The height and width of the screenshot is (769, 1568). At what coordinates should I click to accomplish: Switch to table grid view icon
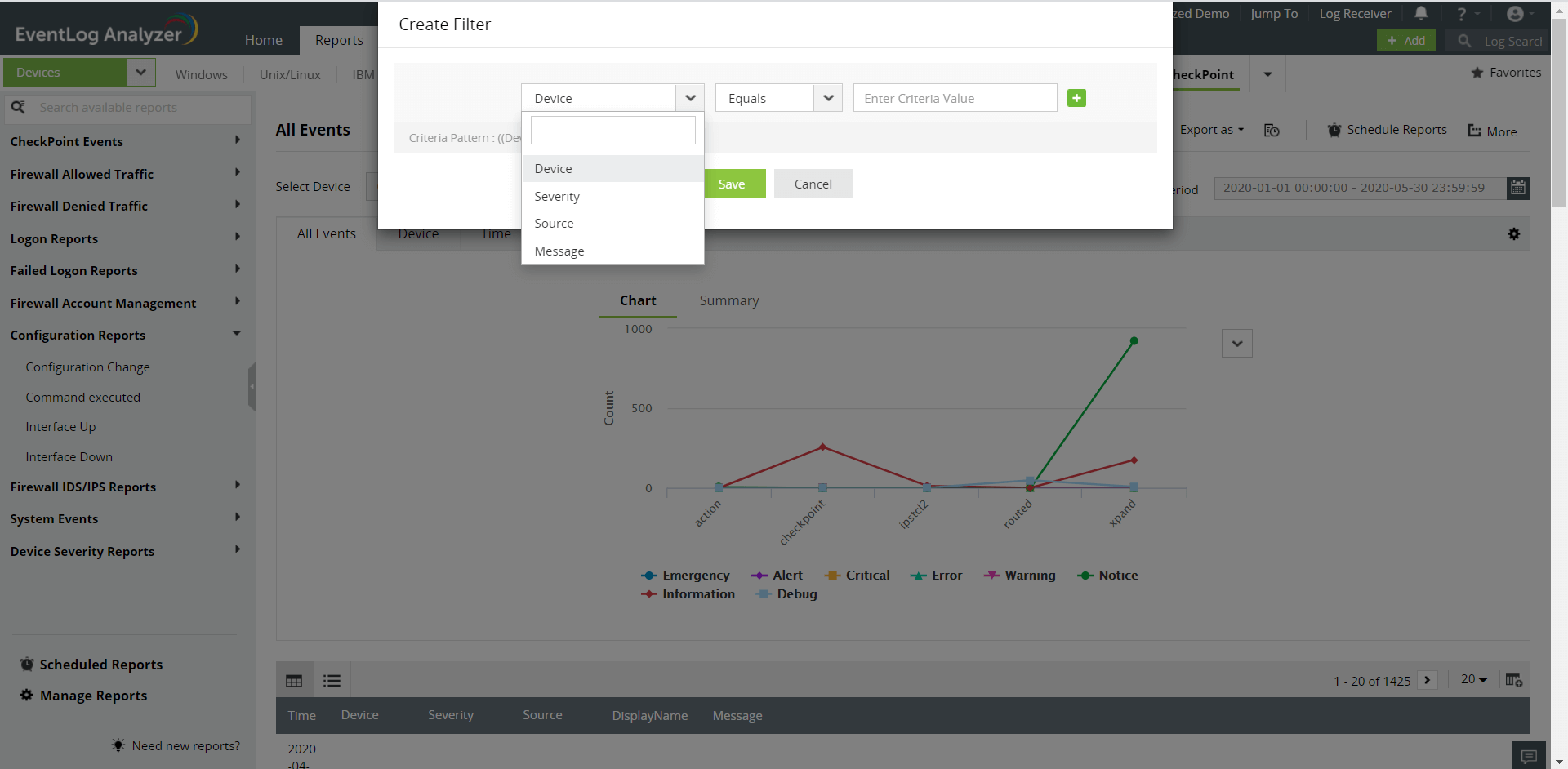tap(294, 681)
